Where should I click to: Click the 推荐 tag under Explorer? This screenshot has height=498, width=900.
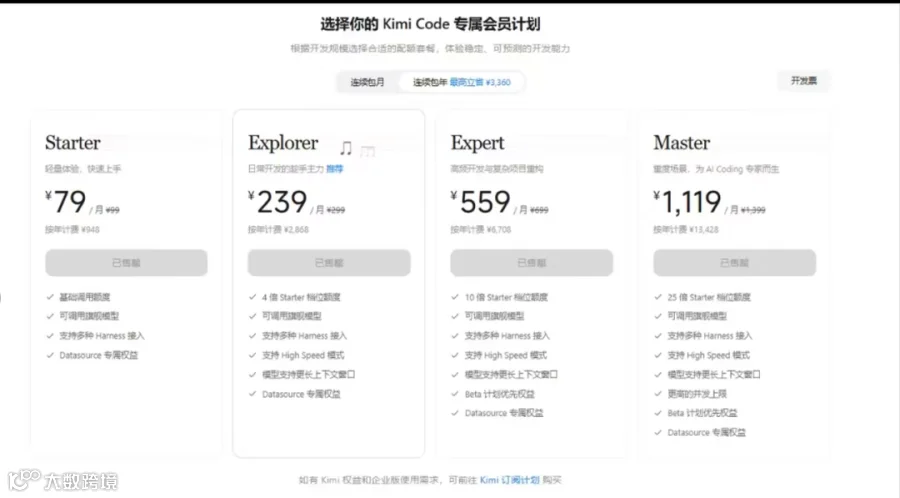(335, 169)
